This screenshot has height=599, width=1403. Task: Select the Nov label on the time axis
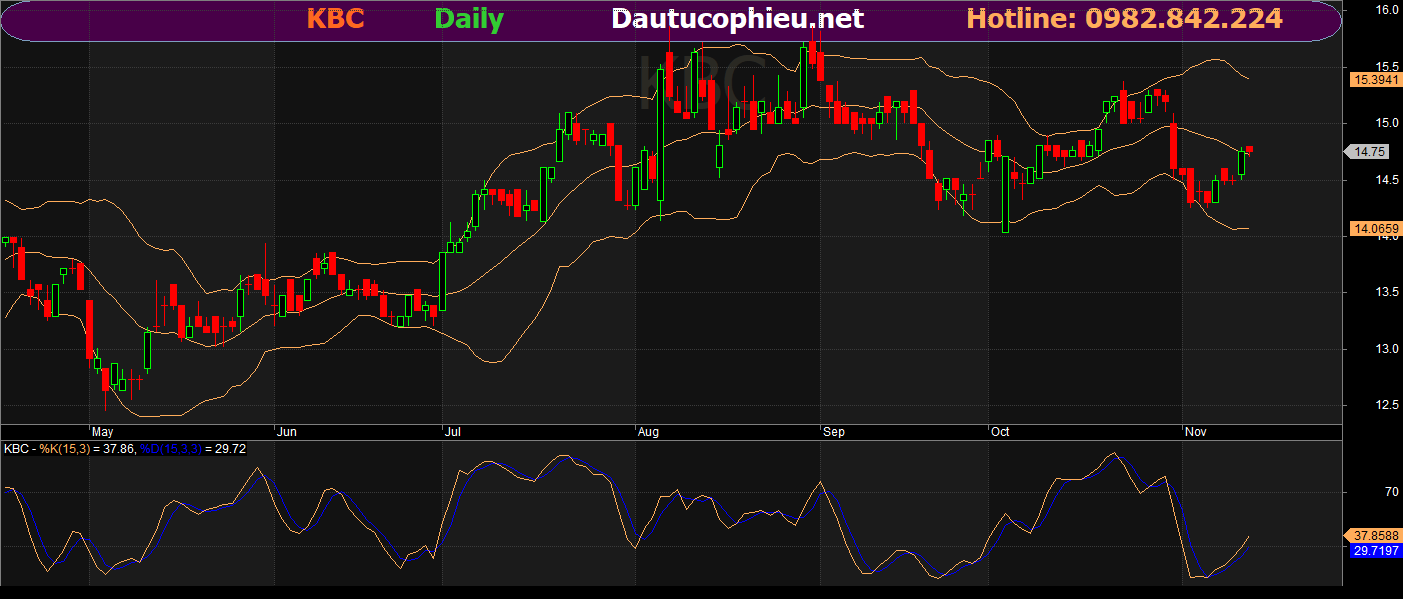point(1196,431)
